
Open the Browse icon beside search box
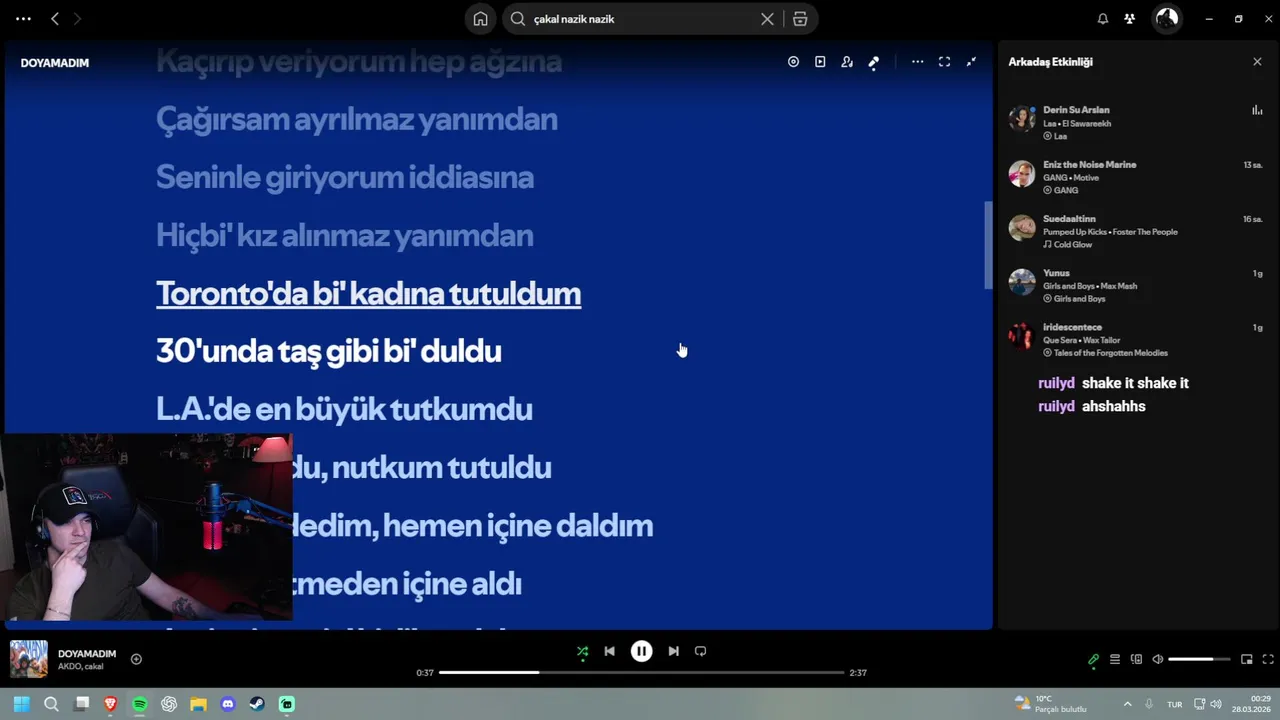(x=800, y=19)
